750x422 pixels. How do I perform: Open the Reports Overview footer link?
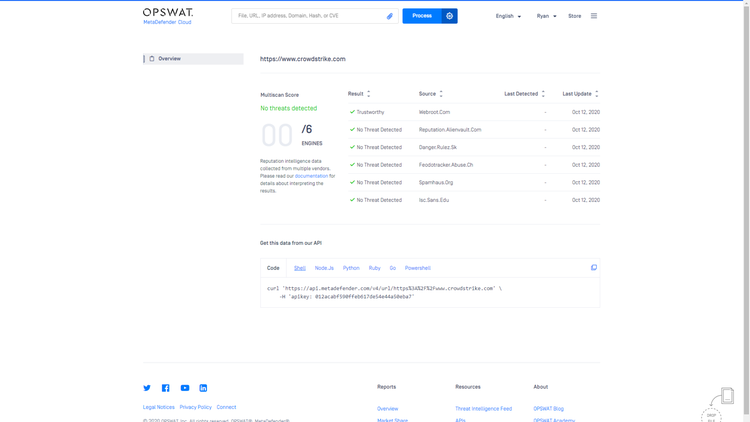(387, 409)
